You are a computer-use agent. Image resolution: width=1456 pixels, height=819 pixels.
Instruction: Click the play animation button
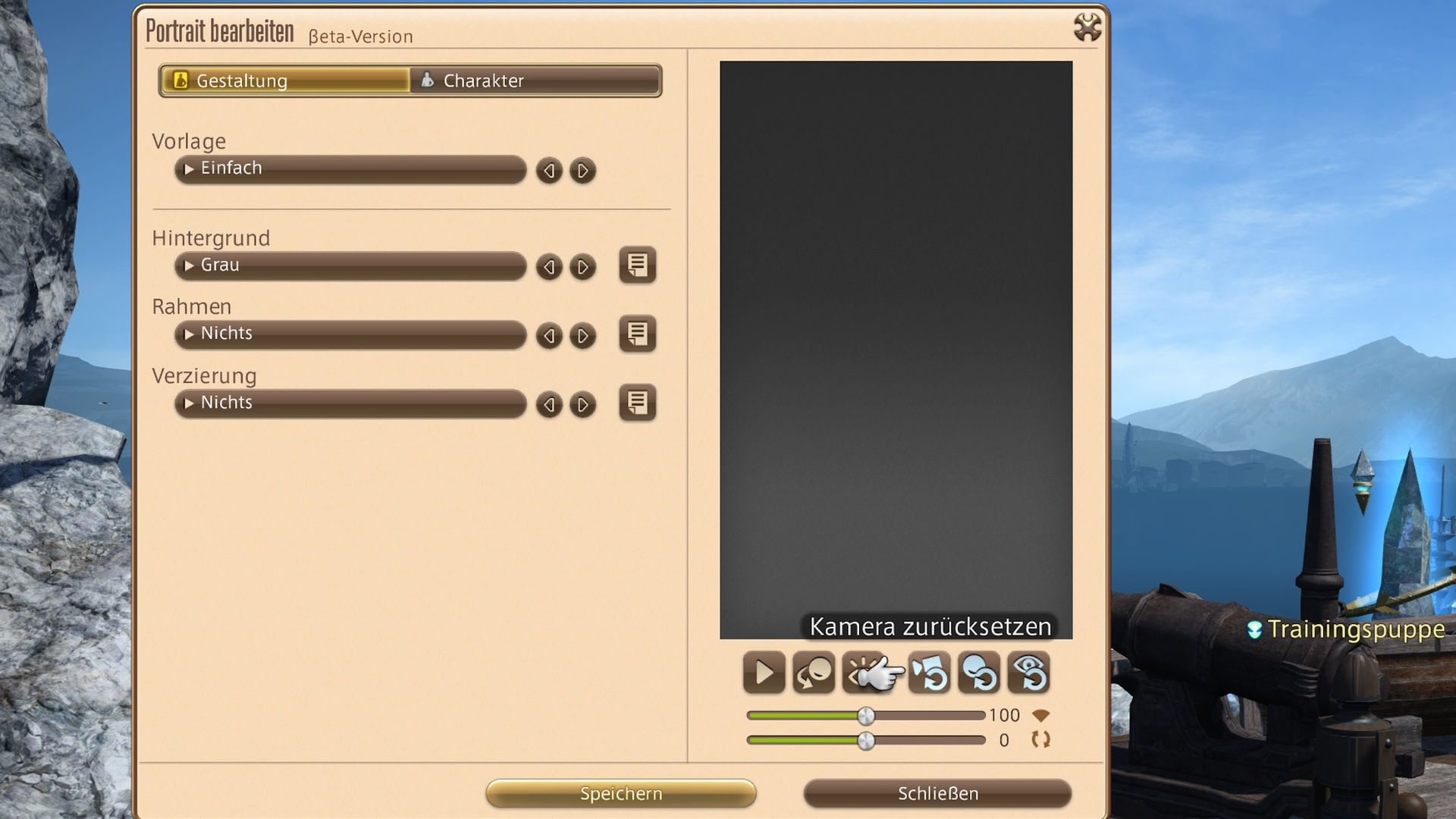coord(764,673)
